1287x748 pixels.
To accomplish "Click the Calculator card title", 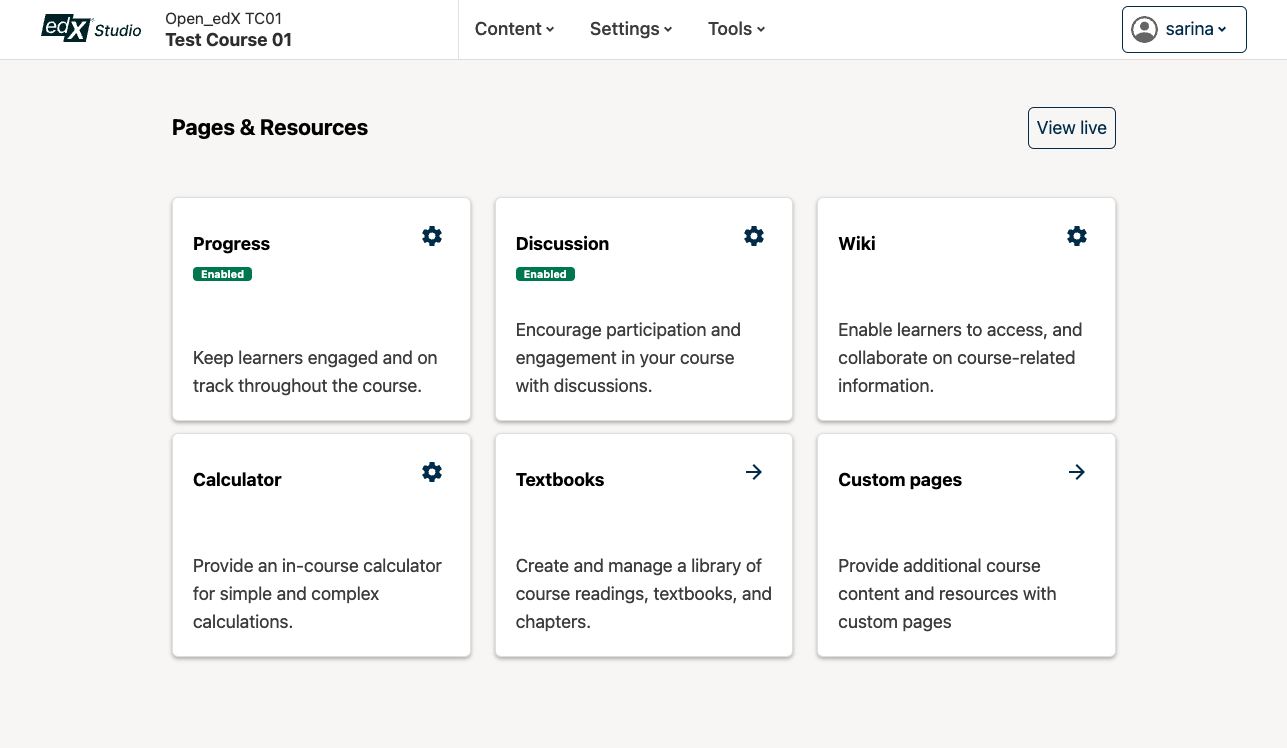I will 237,480.
